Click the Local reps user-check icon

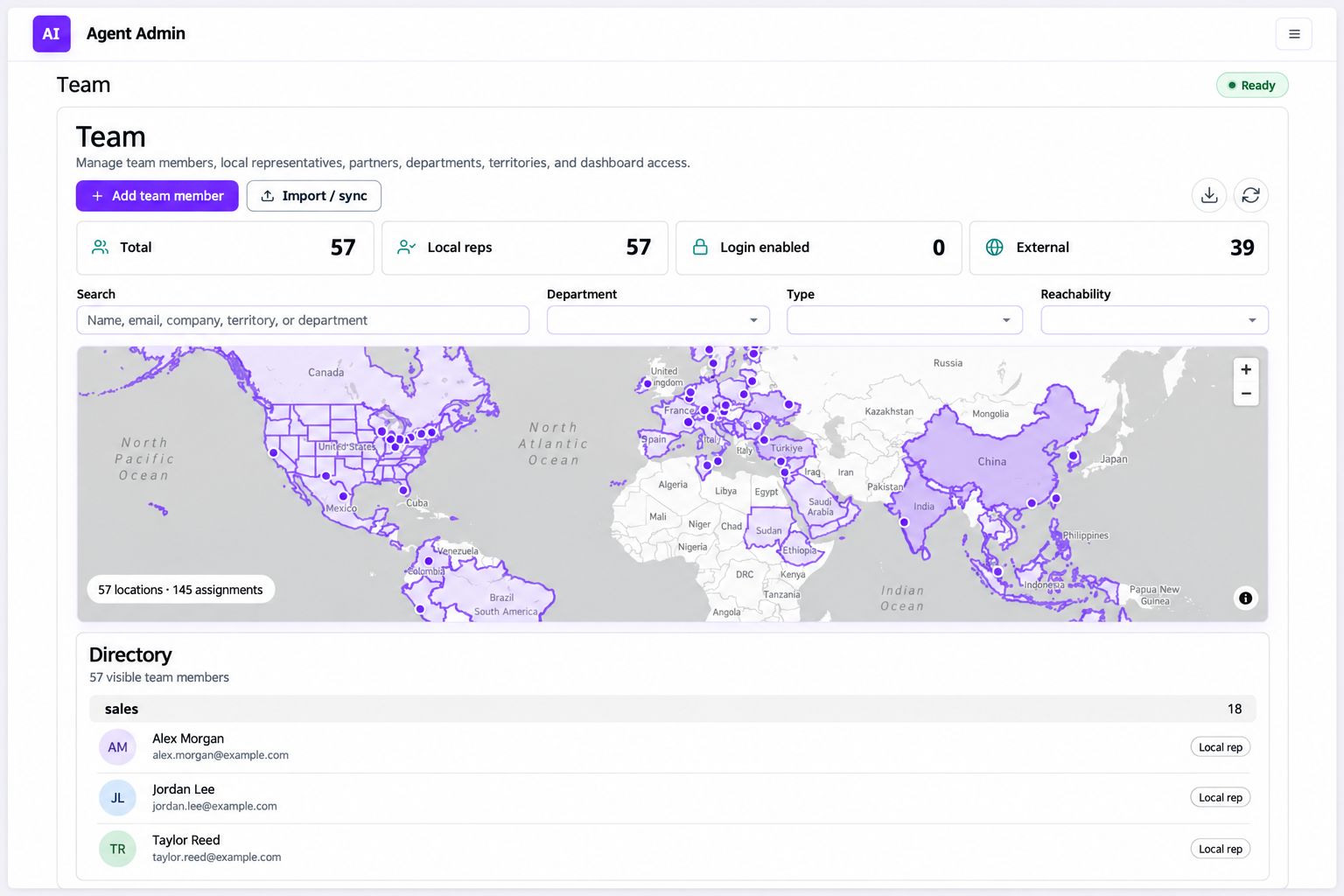coord(406,248)
